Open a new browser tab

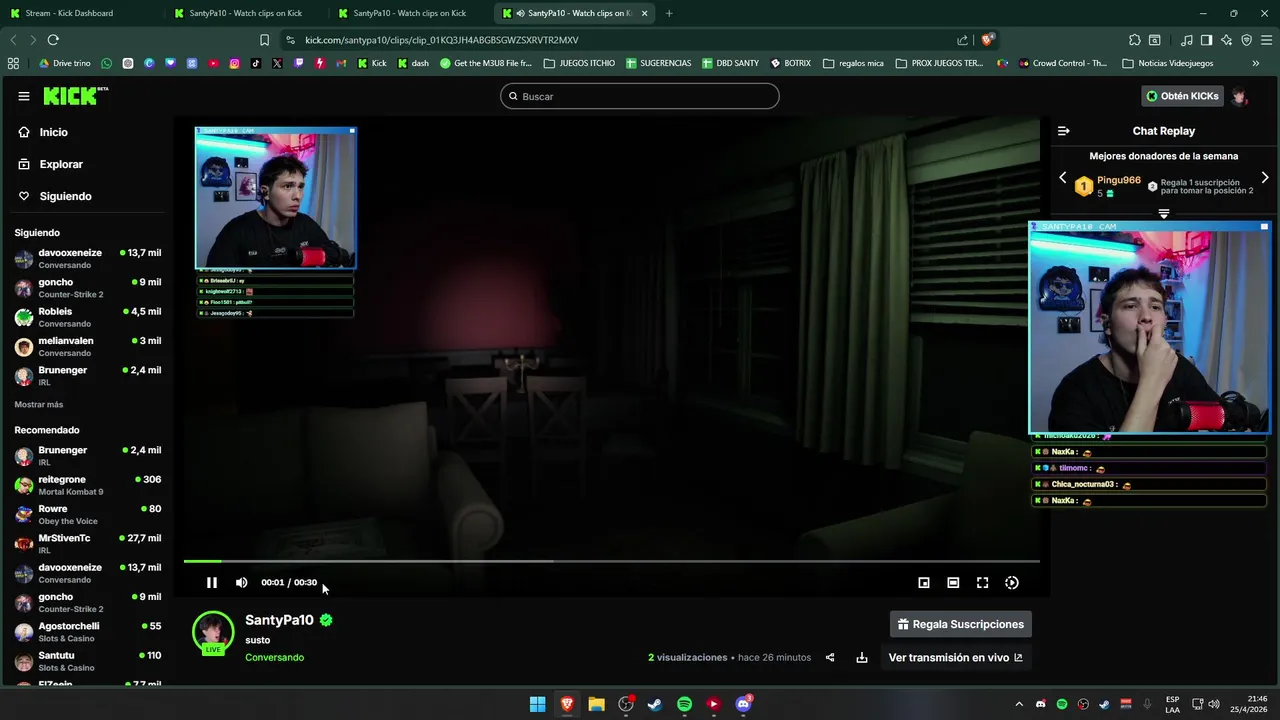click(669, 13)
